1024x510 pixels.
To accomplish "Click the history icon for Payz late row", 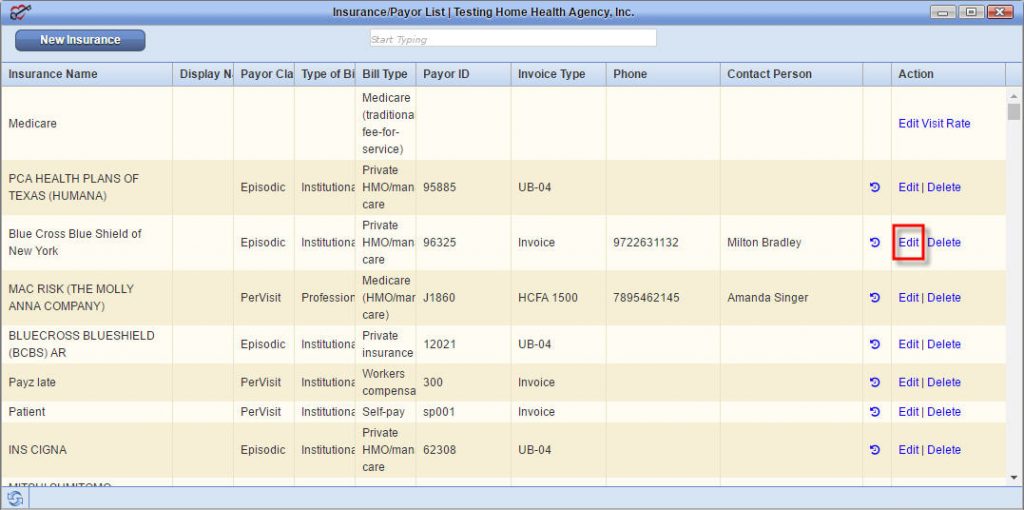I will [x=875, y=383].
